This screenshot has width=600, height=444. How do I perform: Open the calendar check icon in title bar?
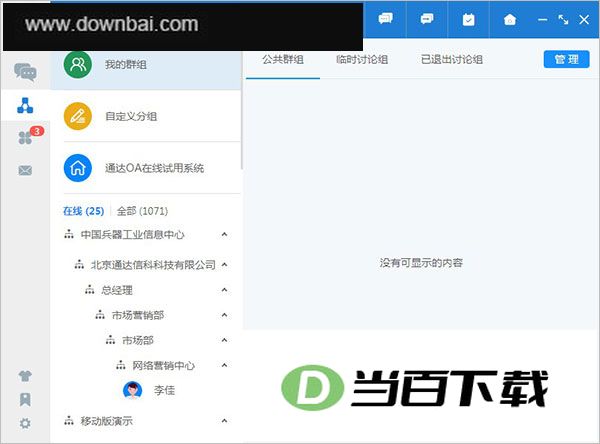(468, 19)
